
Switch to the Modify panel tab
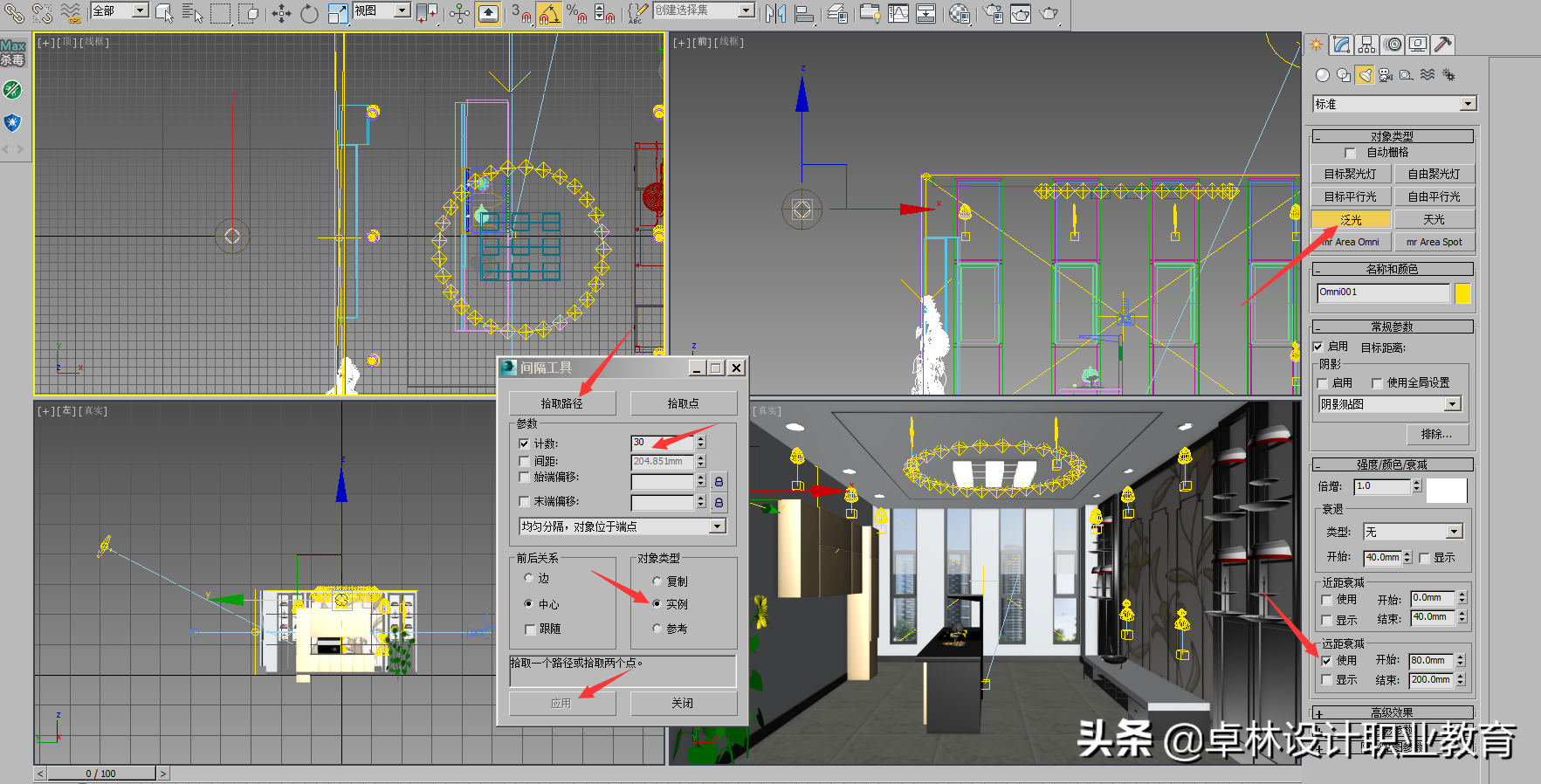coord(1342,45)
